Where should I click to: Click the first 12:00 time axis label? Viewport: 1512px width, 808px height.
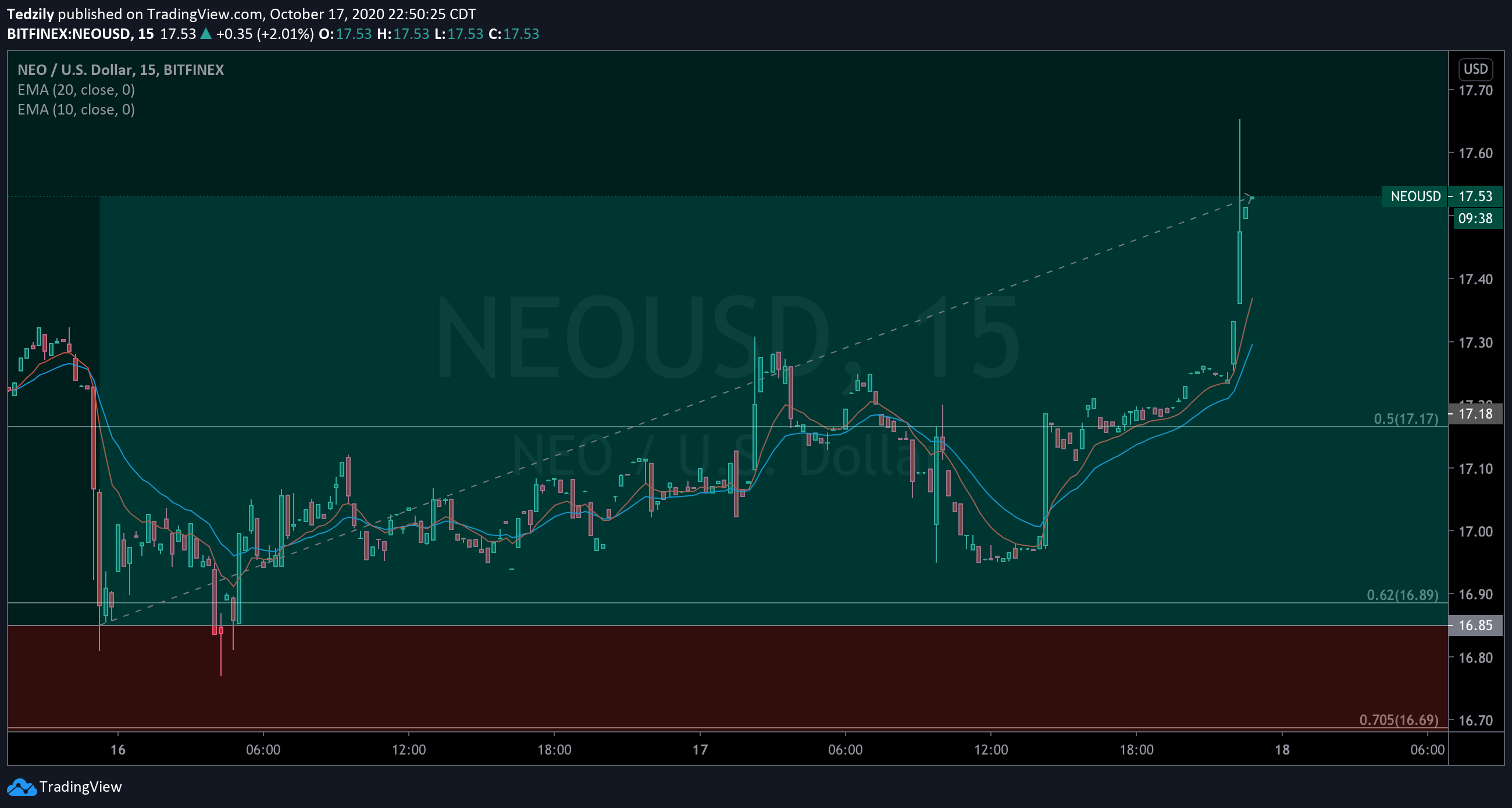pos(409,750)
